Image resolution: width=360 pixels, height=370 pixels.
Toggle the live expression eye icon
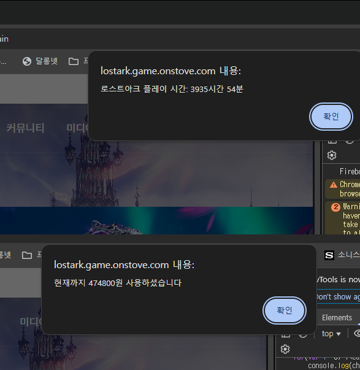(357, 334)
